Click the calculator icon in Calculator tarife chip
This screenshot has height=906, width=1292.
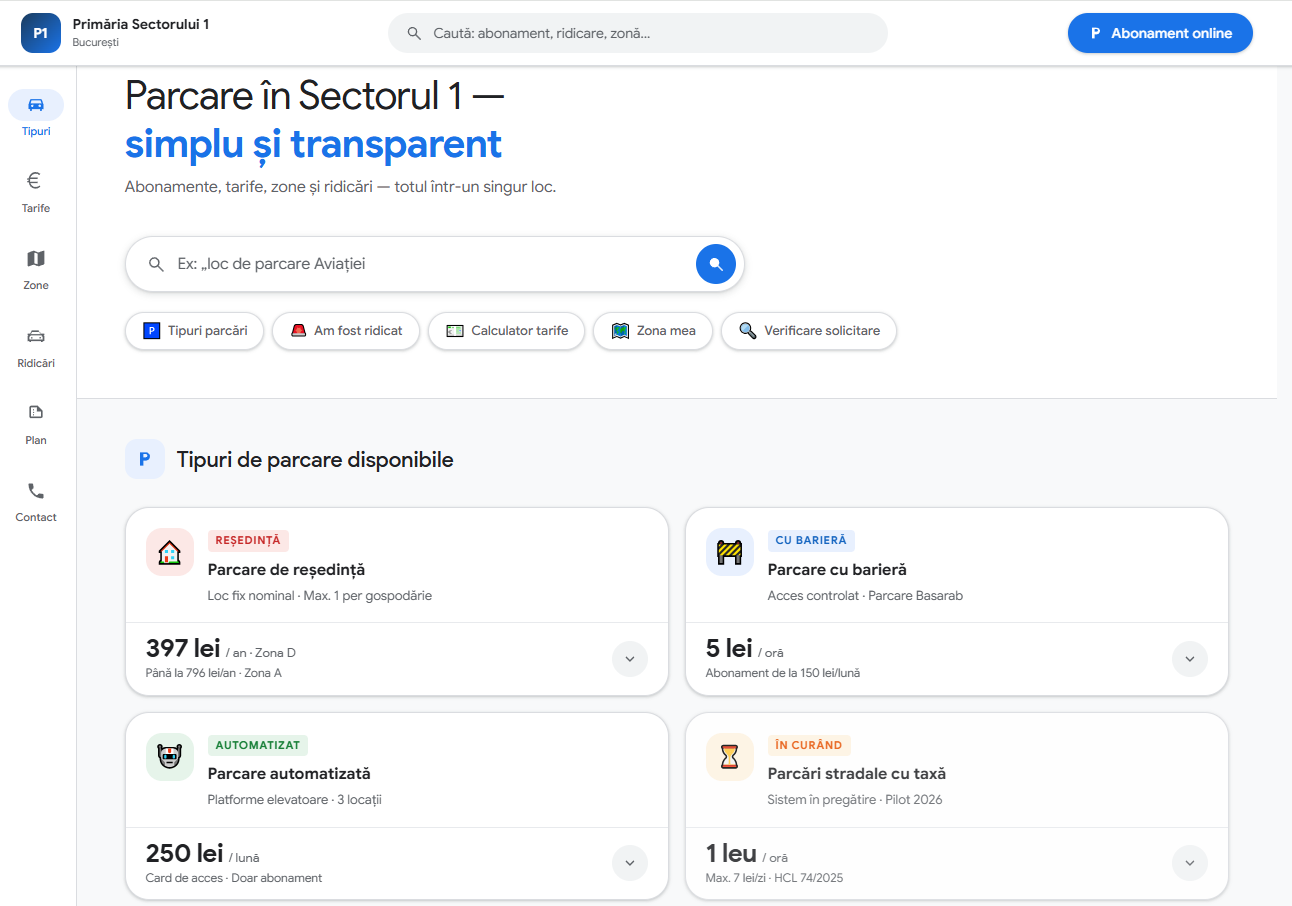[455, 331]
